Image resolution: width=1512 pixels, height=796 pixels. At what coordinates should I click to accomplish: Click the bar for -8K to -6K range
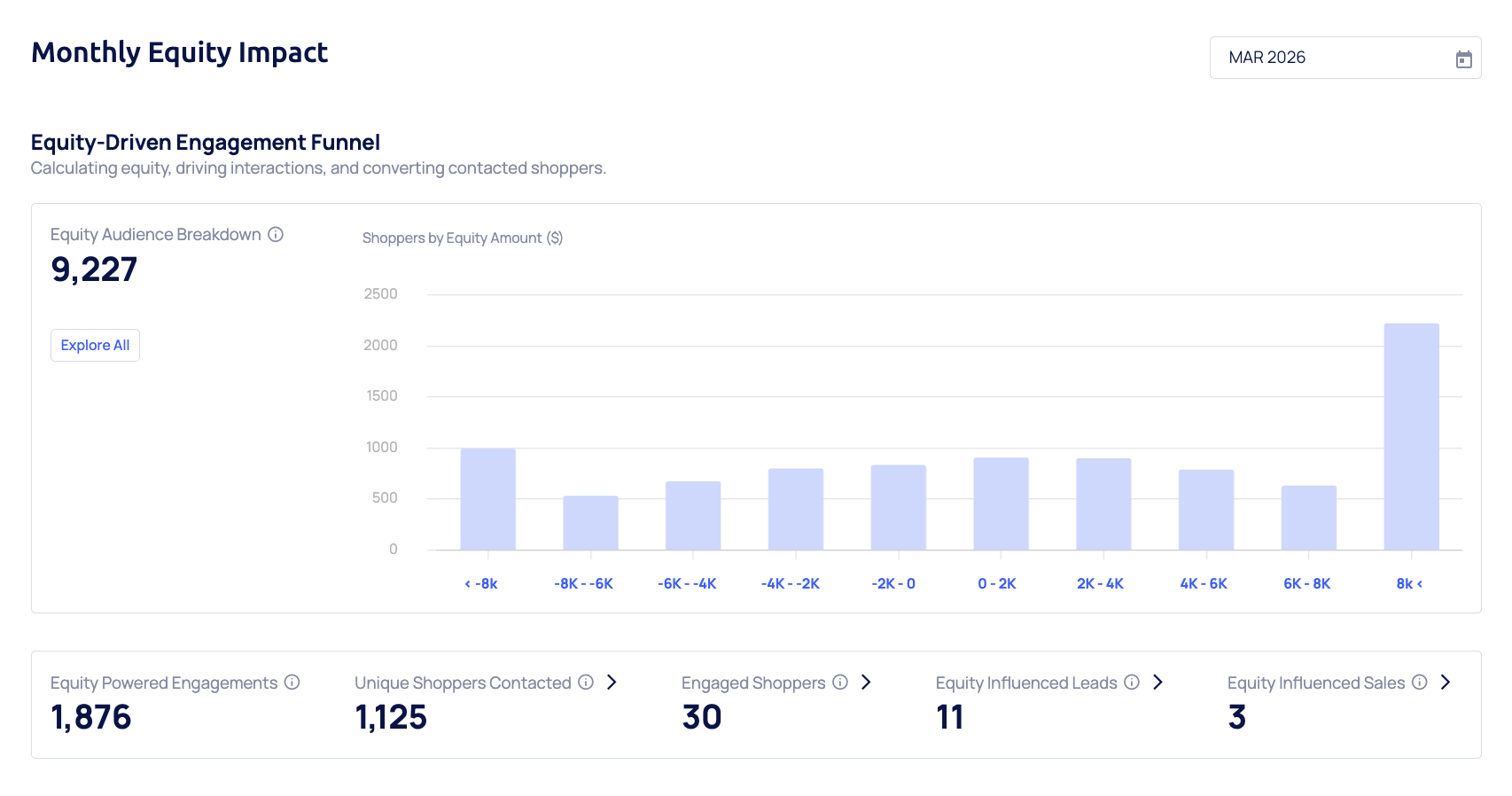pos(590,522)
